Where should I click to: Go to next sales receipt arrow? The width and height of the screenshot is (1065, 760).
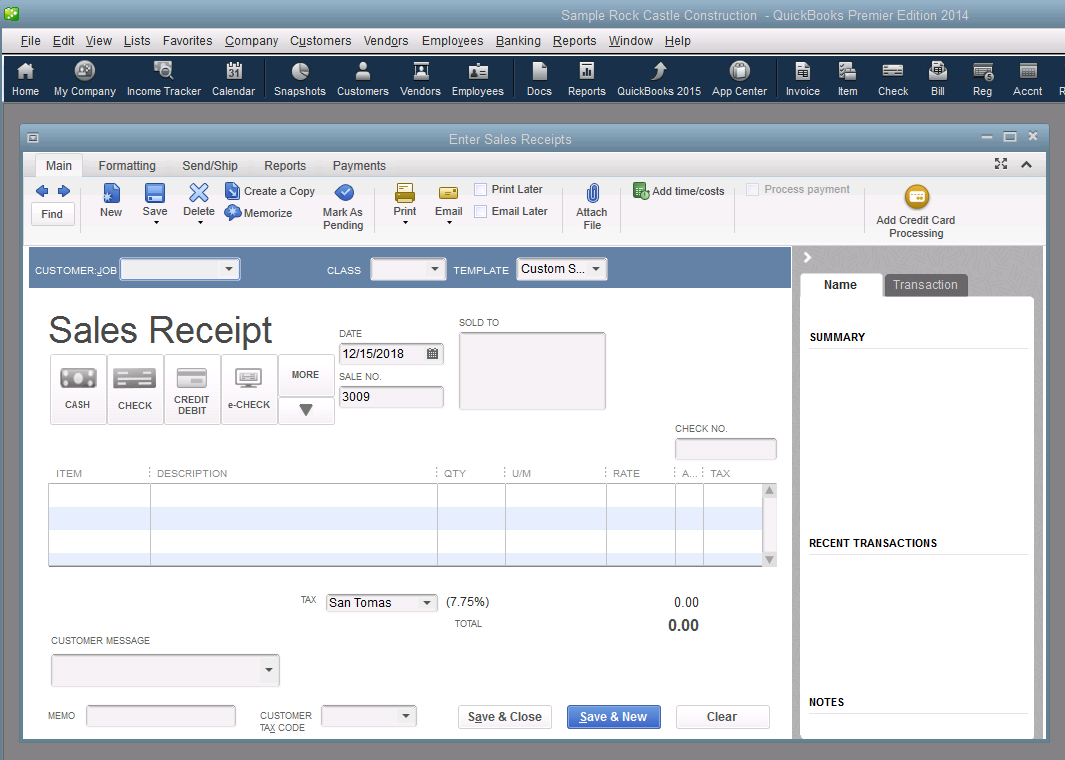(64, 191)
